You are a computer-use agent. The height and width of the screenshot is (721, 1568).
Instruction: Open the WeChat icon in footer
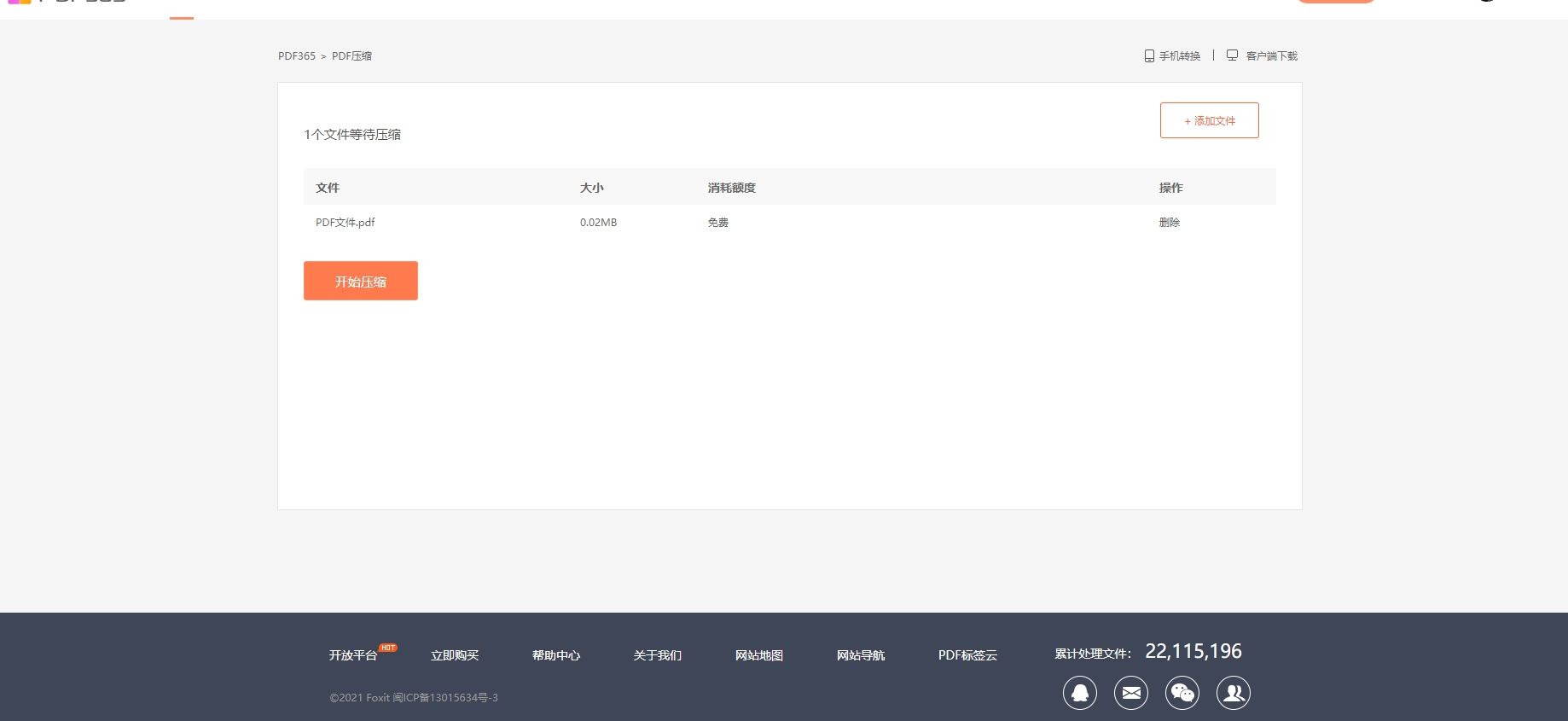(1182, 693)
